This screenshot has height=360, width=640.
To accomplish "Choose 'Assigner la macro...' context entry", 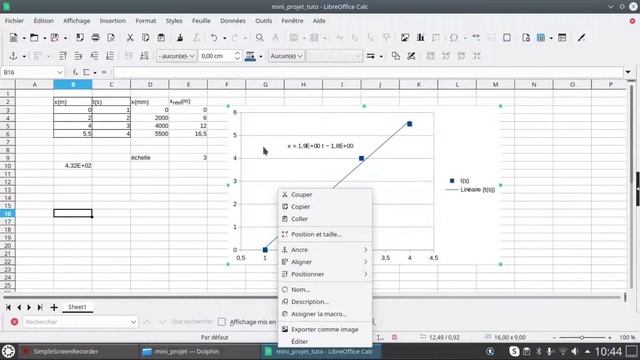I will coord(325,314).
